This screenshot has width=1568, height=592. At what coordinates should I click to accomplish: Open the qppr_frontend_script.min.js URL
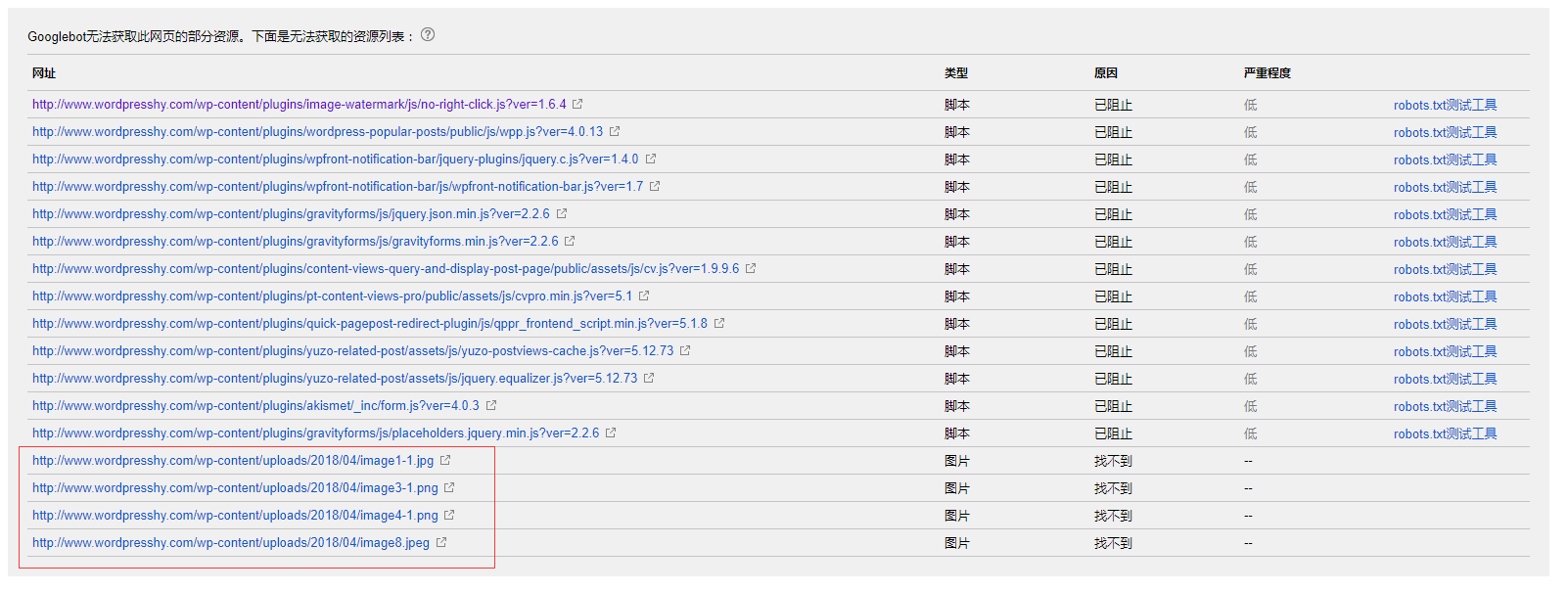click(x=369, y=324)
